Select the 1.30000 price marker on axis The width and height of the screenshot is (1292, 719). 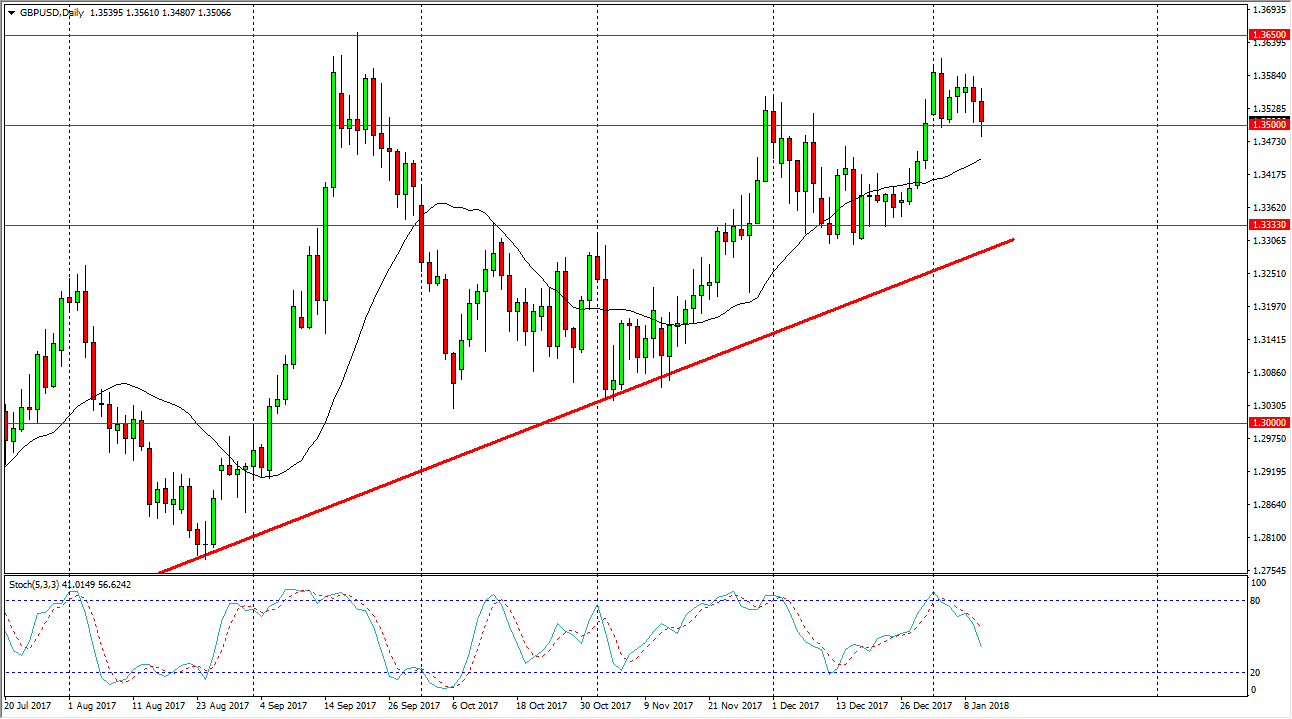pyautogui.click(x=1271, y=423)
